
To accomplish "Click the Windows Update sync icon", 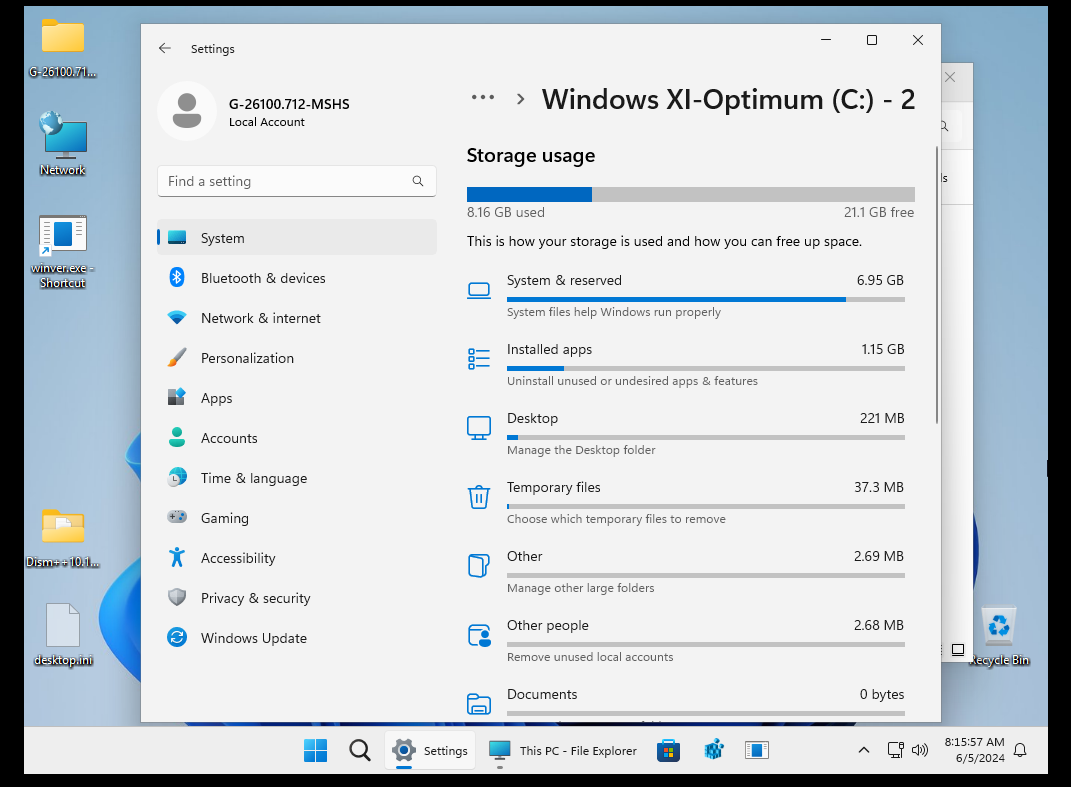I will pyautogui.click(x=177, y=637).
